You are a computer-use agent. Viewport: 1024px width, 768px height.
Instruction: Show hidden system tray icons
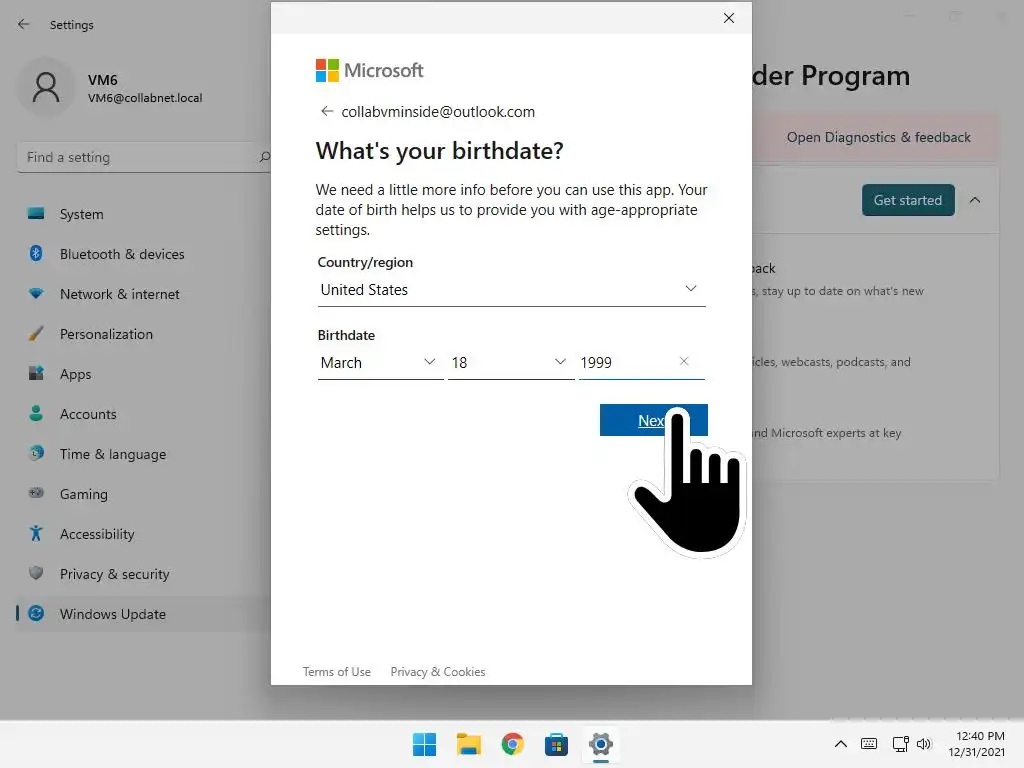tap(840, 744)
